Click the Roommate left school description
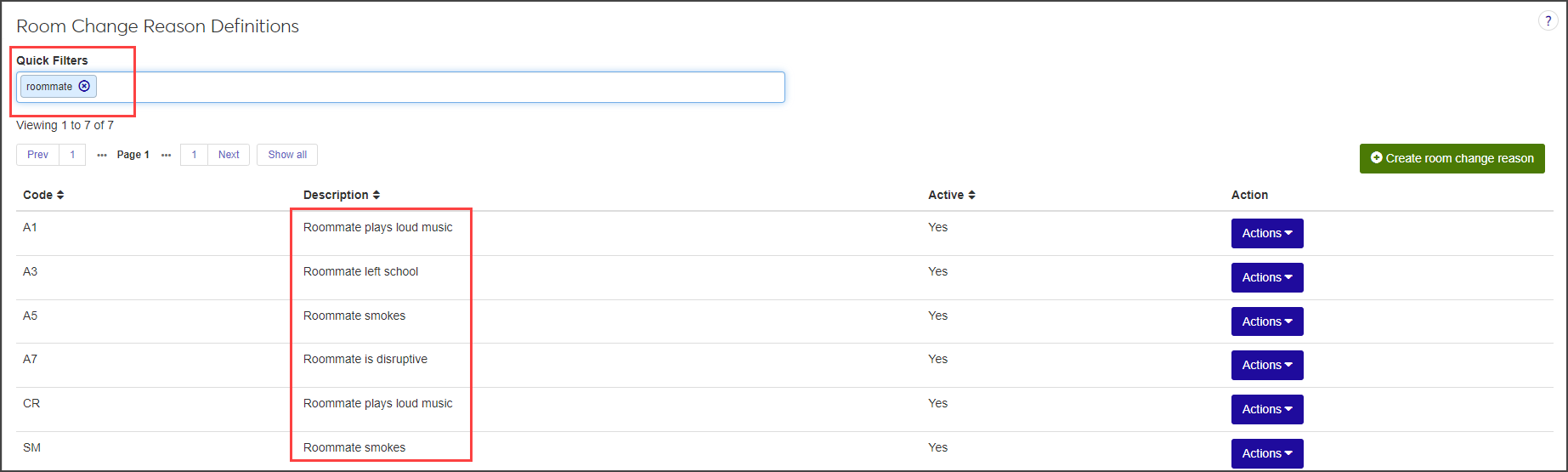 coord(360,271)
